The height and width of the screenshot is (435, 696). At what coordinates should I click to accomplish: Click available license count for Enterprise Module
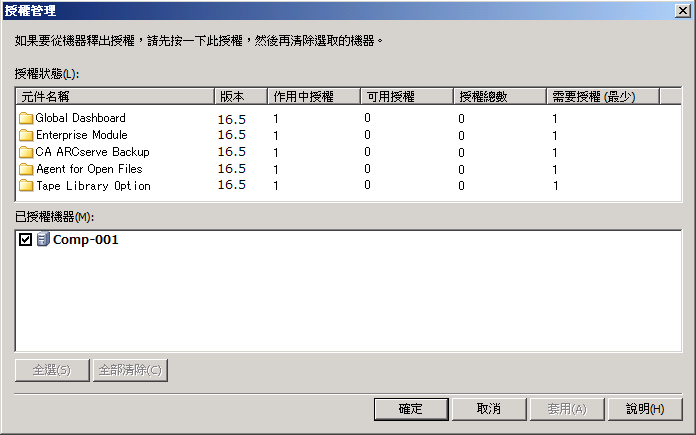pyautogui.click(x=367, y=135)
